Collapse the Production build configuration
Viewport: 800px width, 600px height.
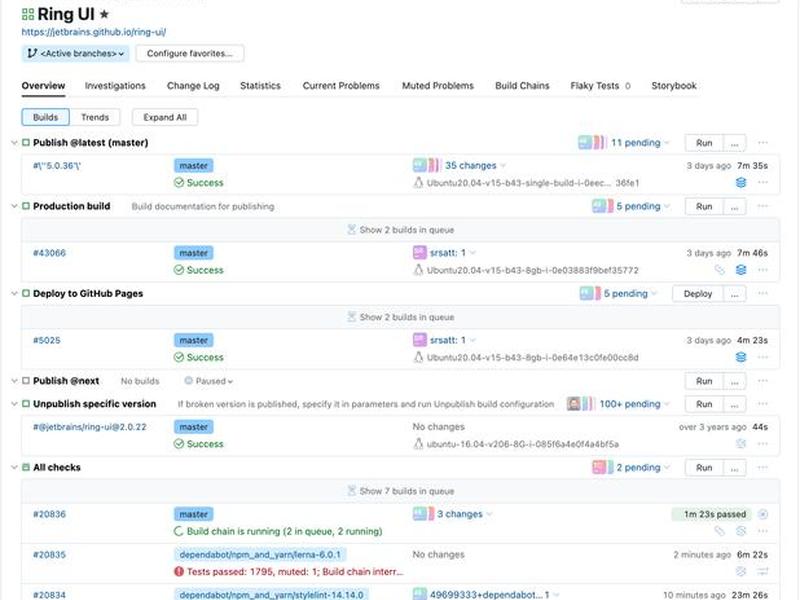click(14, 206)
